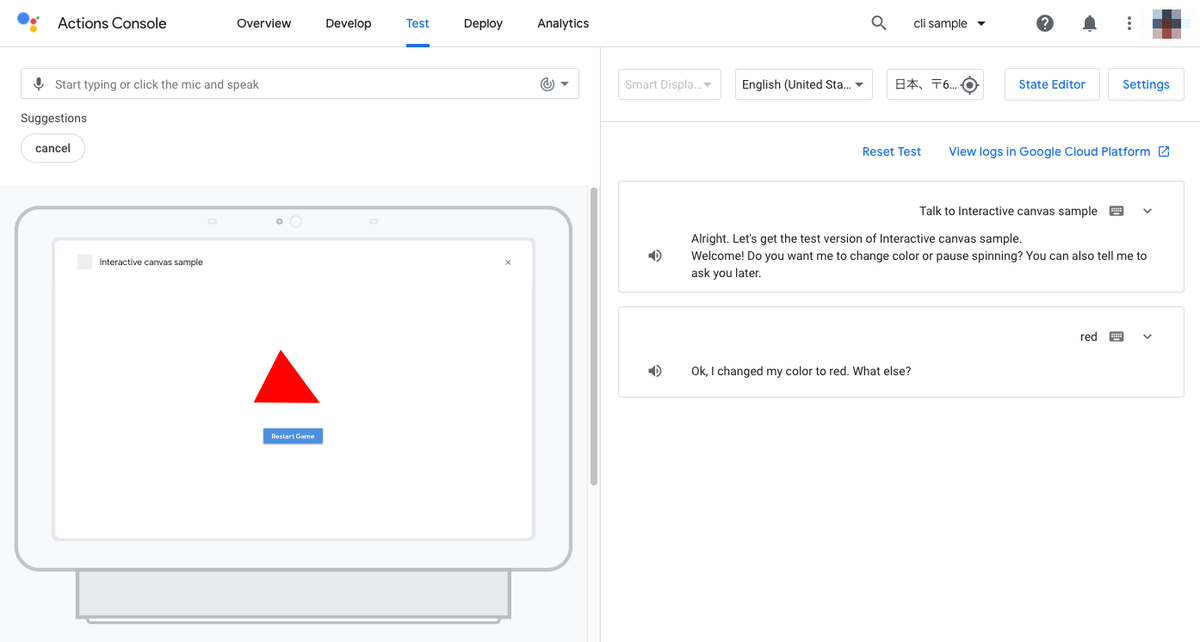This screenshot has height=642, width=1200.
Task: Open the search magnifier icon
Action: click(879, 23)
